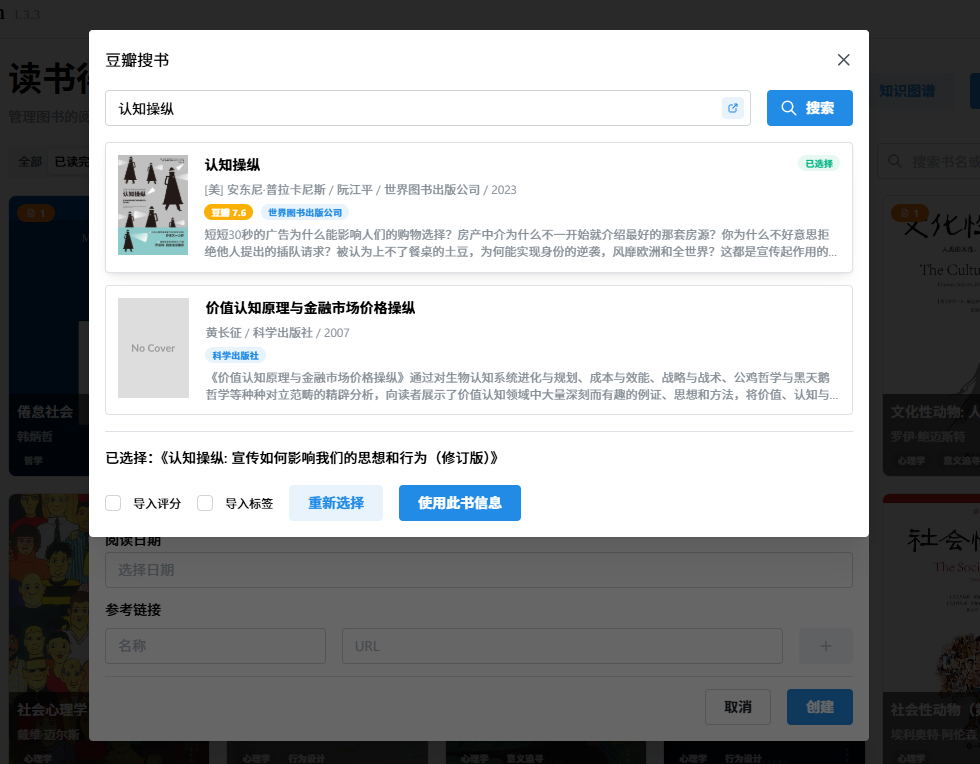Click the 取消 button
This screenshot has height=764, width=980.
tap(738, 707)
